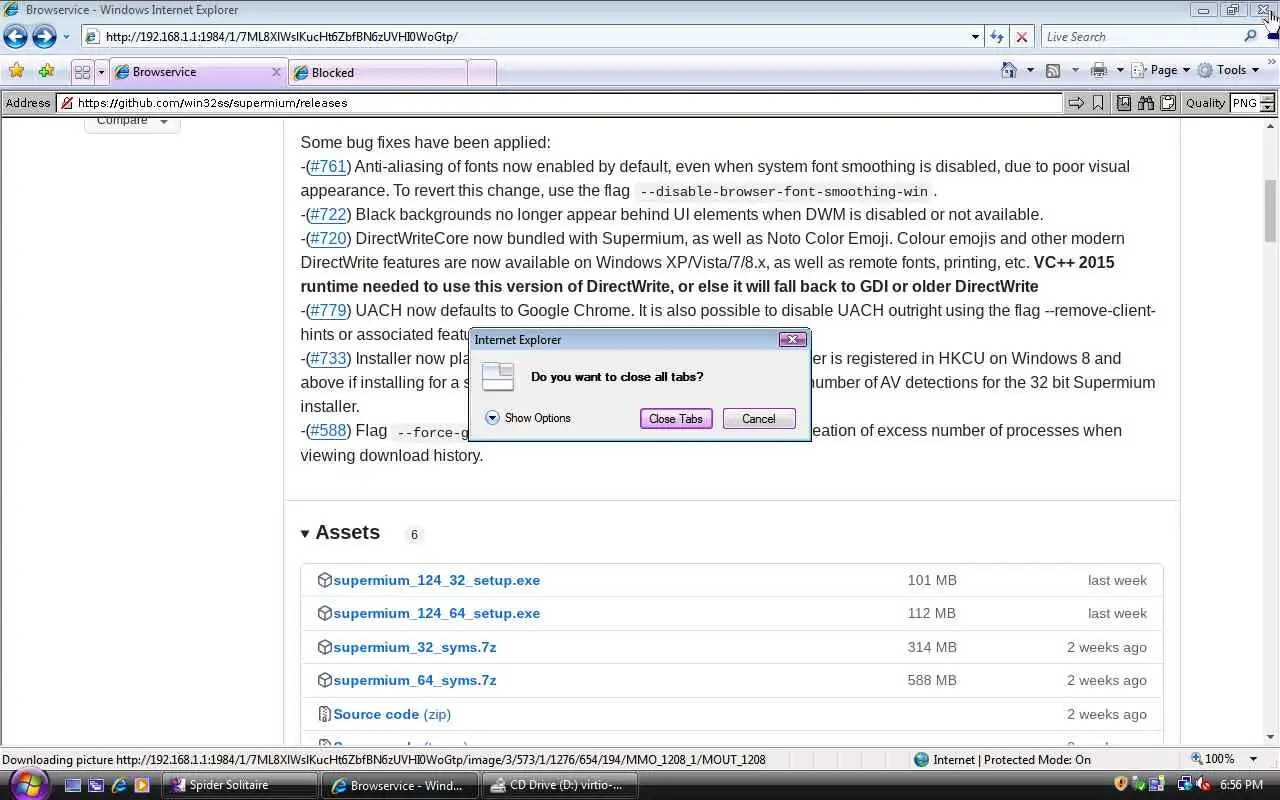Click the browser Back arrow button
Screen dimensions: 1280x800
(15, 37)
